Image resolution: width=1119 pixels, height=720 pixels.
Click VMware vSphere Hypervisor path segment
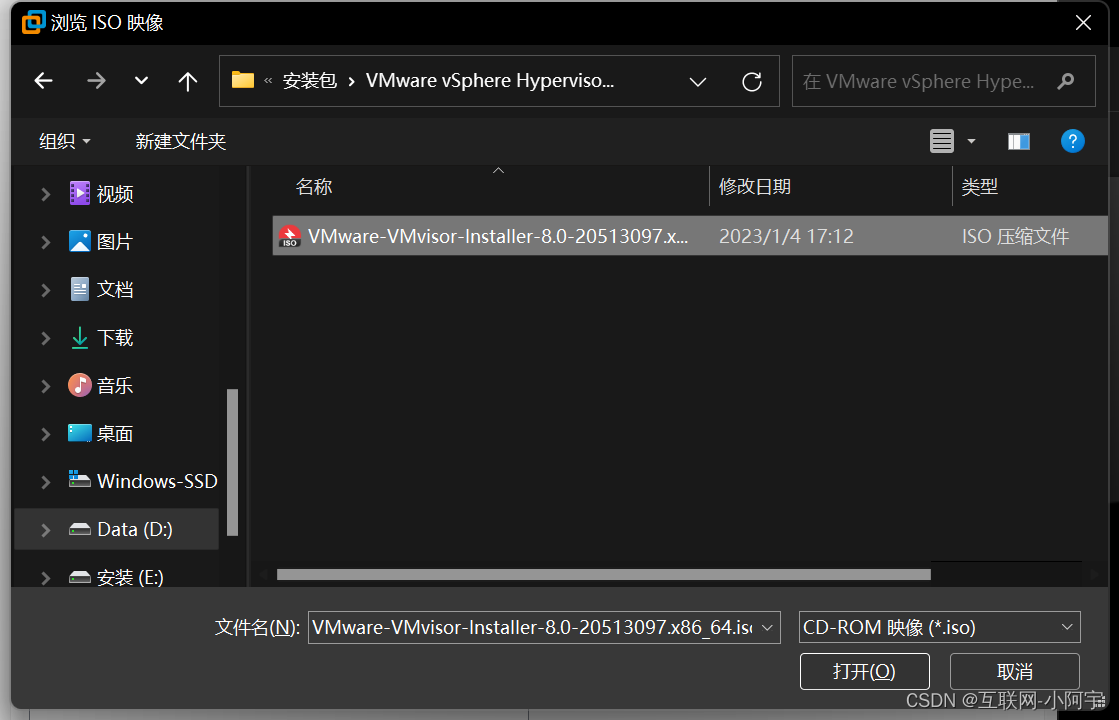[x=490, y=81]
